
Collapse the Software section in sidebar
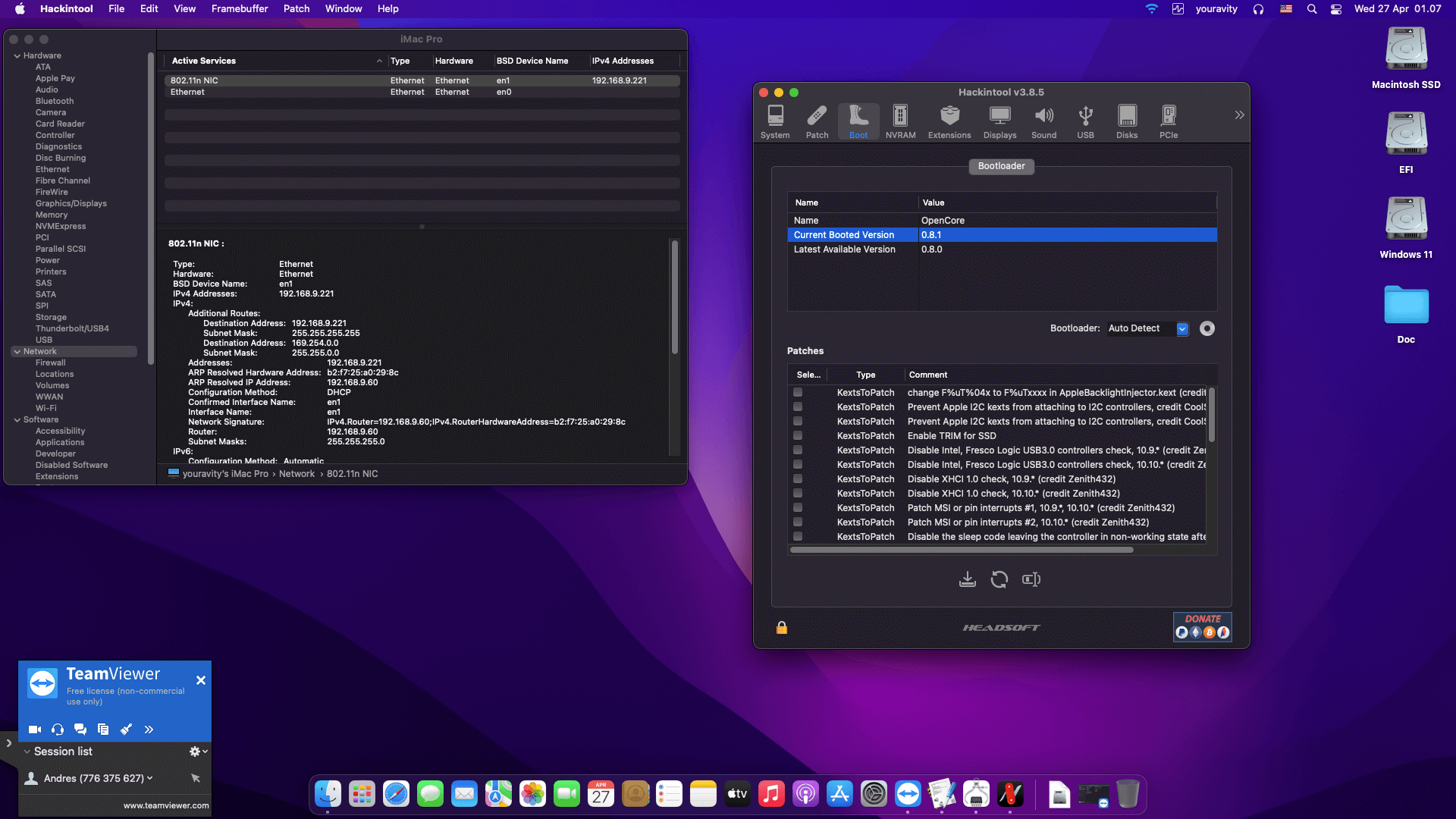[17, 420]
